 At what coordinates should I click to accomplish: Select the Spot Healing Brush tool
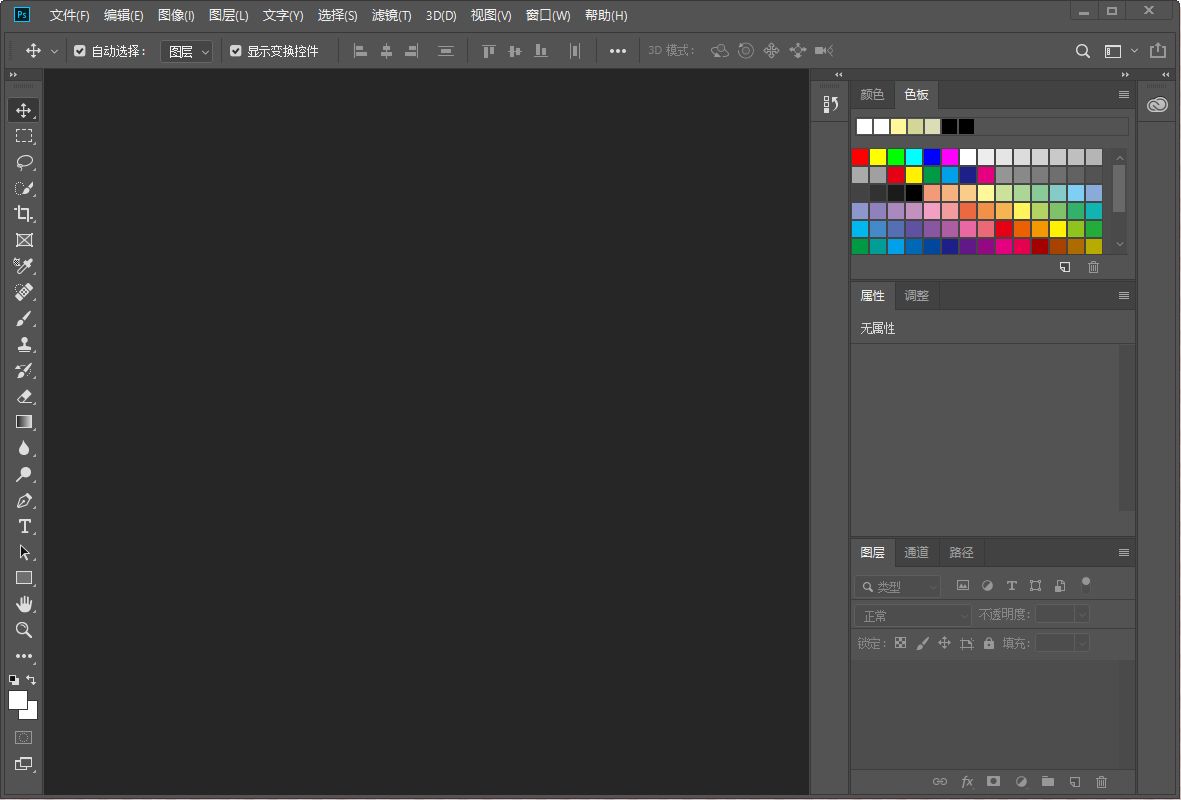24,292
